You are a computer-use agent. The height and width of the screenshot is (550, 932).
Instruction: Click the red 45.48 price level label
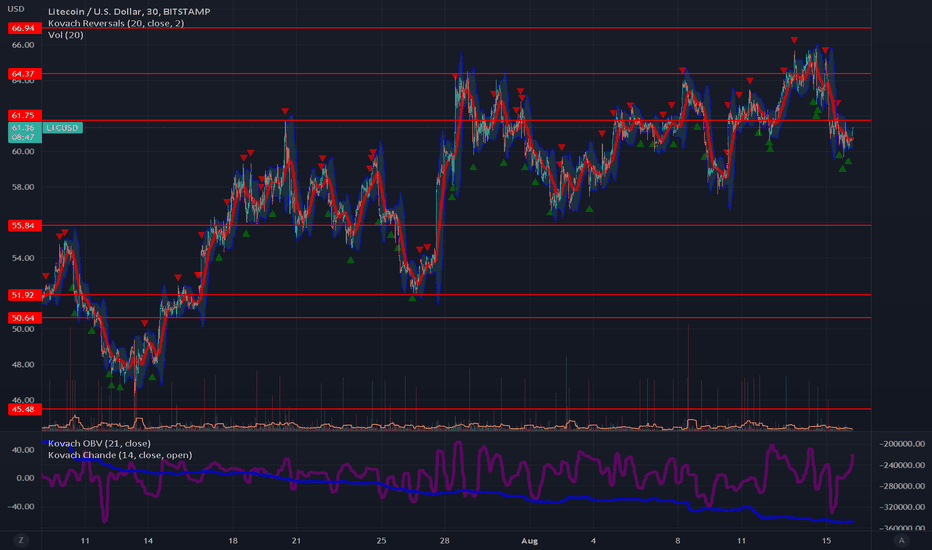coord(24,409)
